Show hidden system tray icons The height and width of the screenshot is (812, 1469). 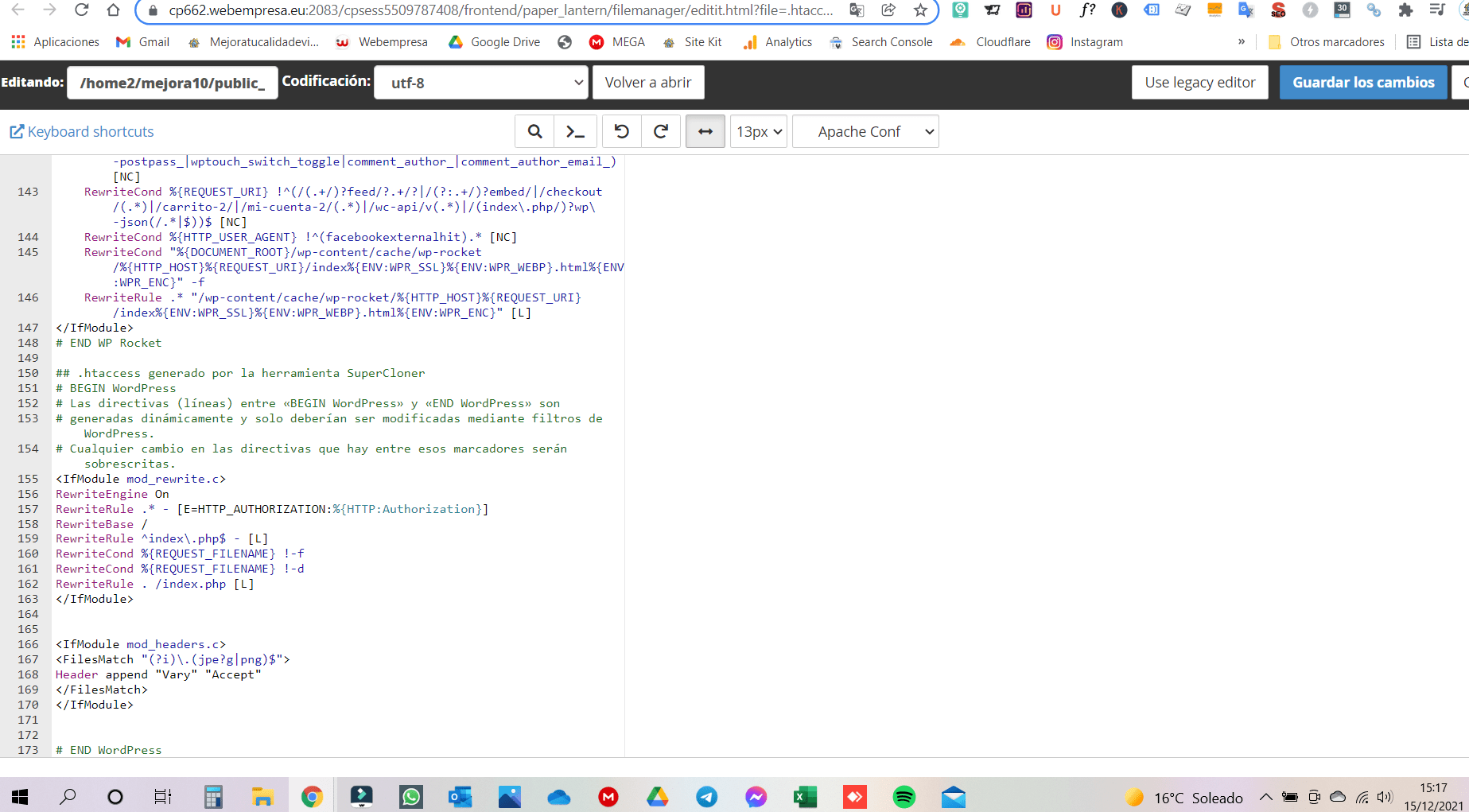1266,797
